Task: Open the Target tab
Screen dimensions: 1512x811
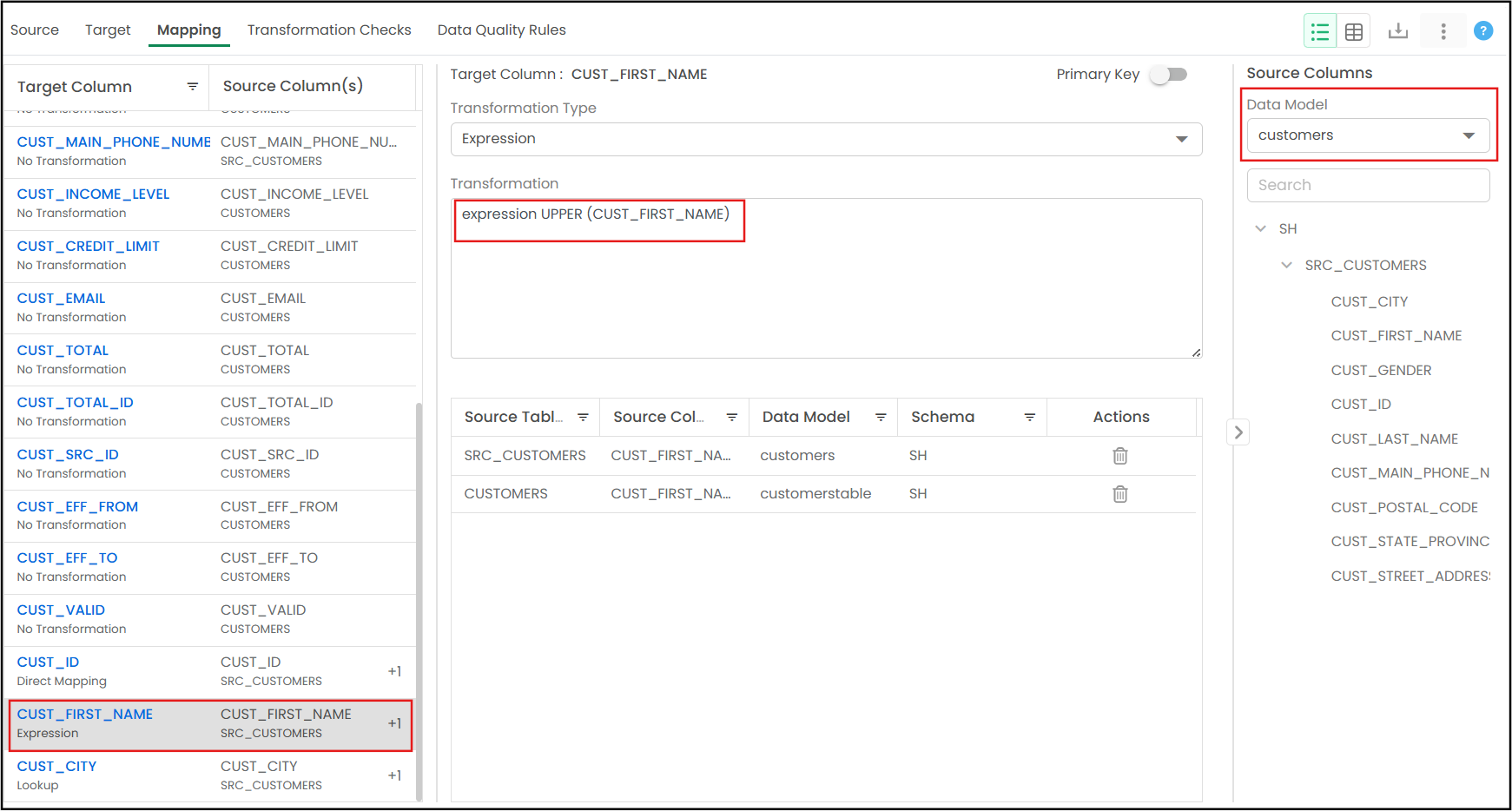Action: click(x=108, y=30)
